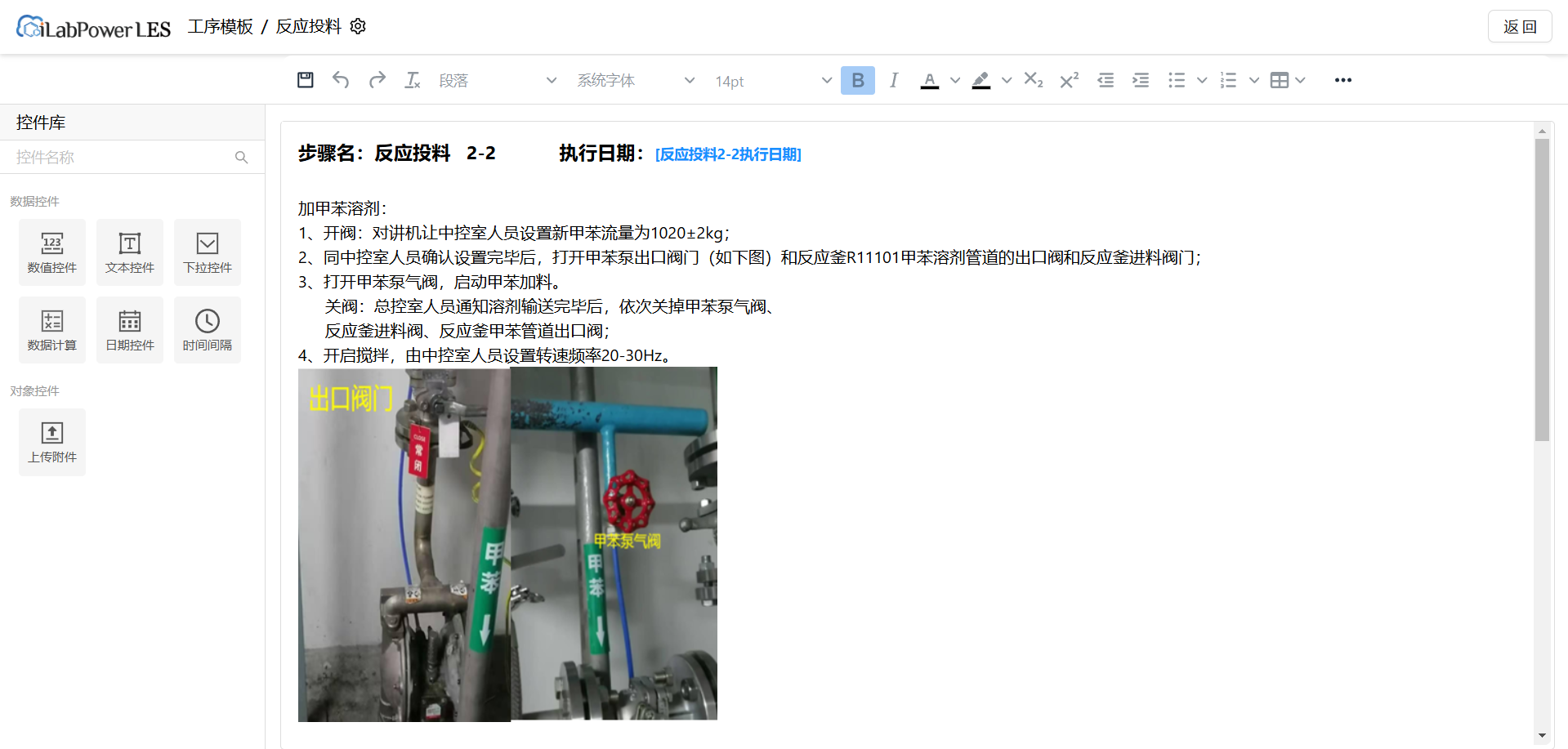Viewport: 1568px width, 749px height.
Task: Open numbered list style dropdown arrow
Action: [x=1254, y=80]
